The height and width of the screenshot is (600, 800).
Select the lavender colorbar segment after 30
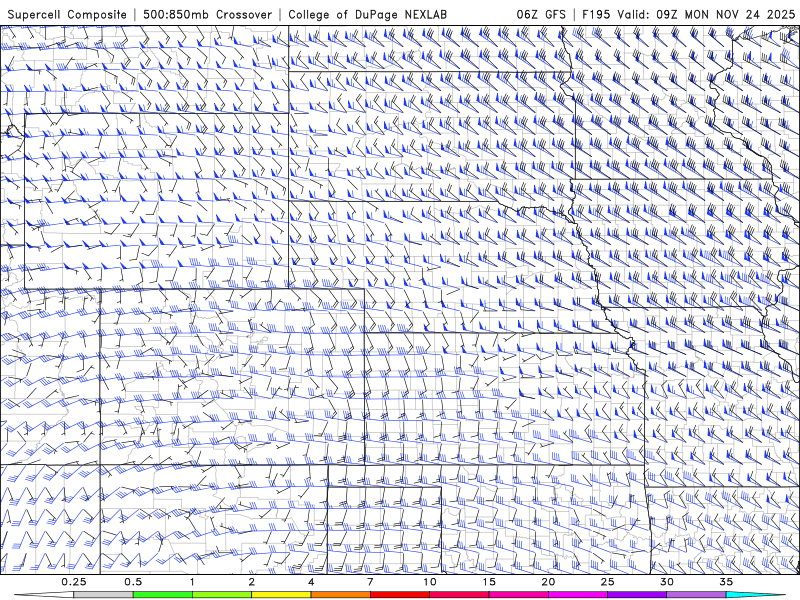[696, 595]
